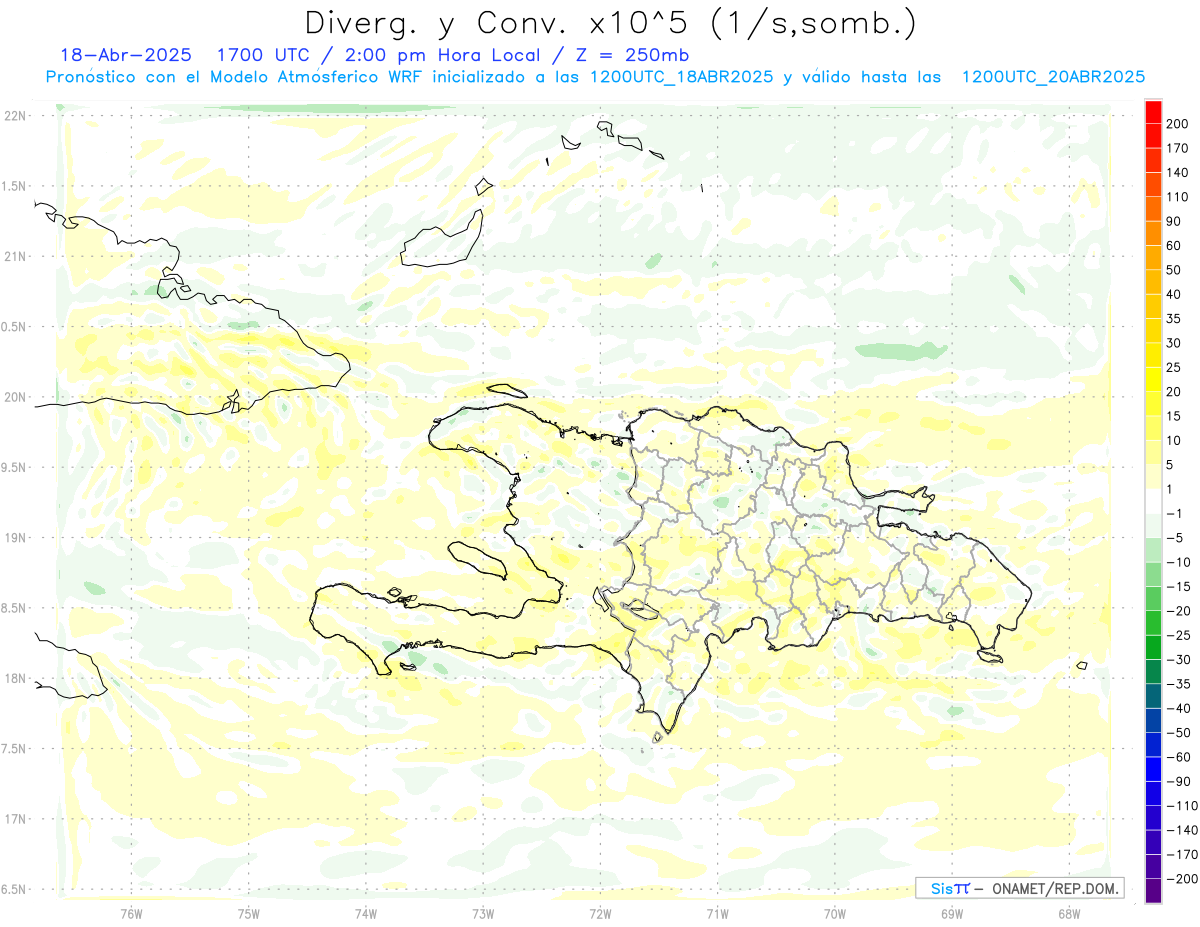Click the colorbar value '-110'

coord(1180,806)
